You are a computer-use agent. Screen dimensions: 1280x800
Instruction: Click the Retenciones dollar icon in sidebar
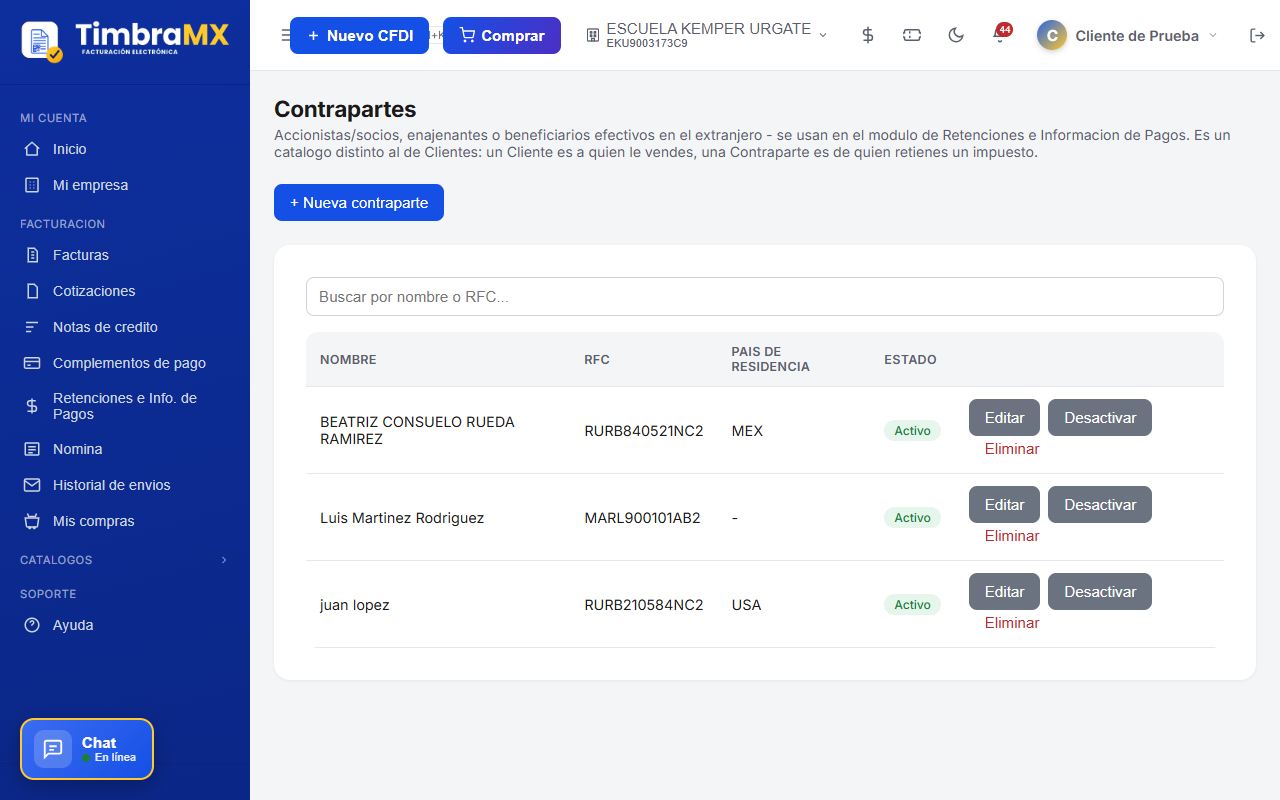coord(32,406)
